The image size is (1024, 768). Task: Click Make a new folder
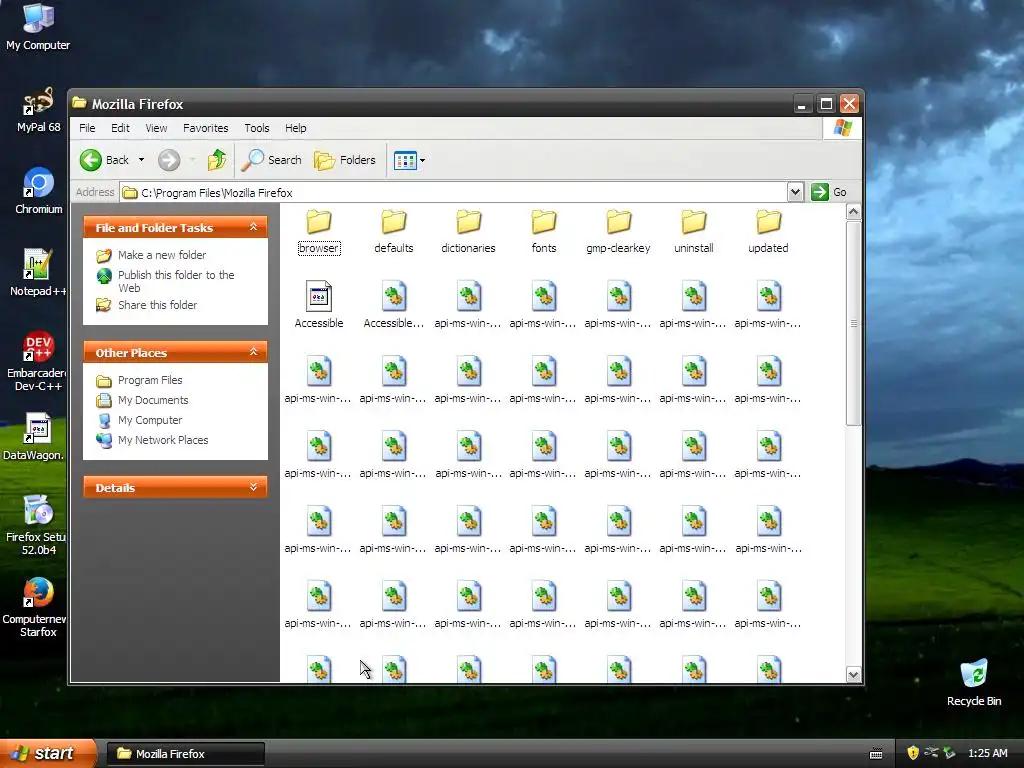[151, 255]
